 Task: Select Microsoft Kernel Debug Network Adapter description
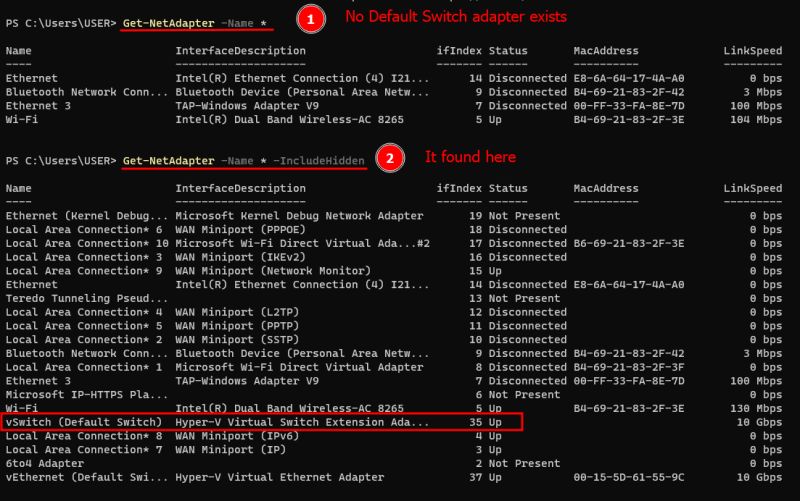point(299,216)
